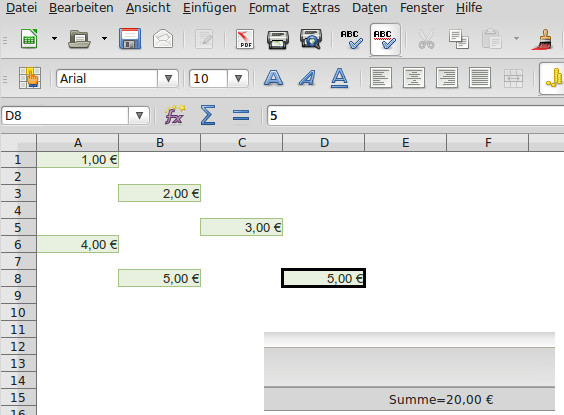Toggle Underline text formatting
This screenshot has width=564, height=415.
(339, 78)
